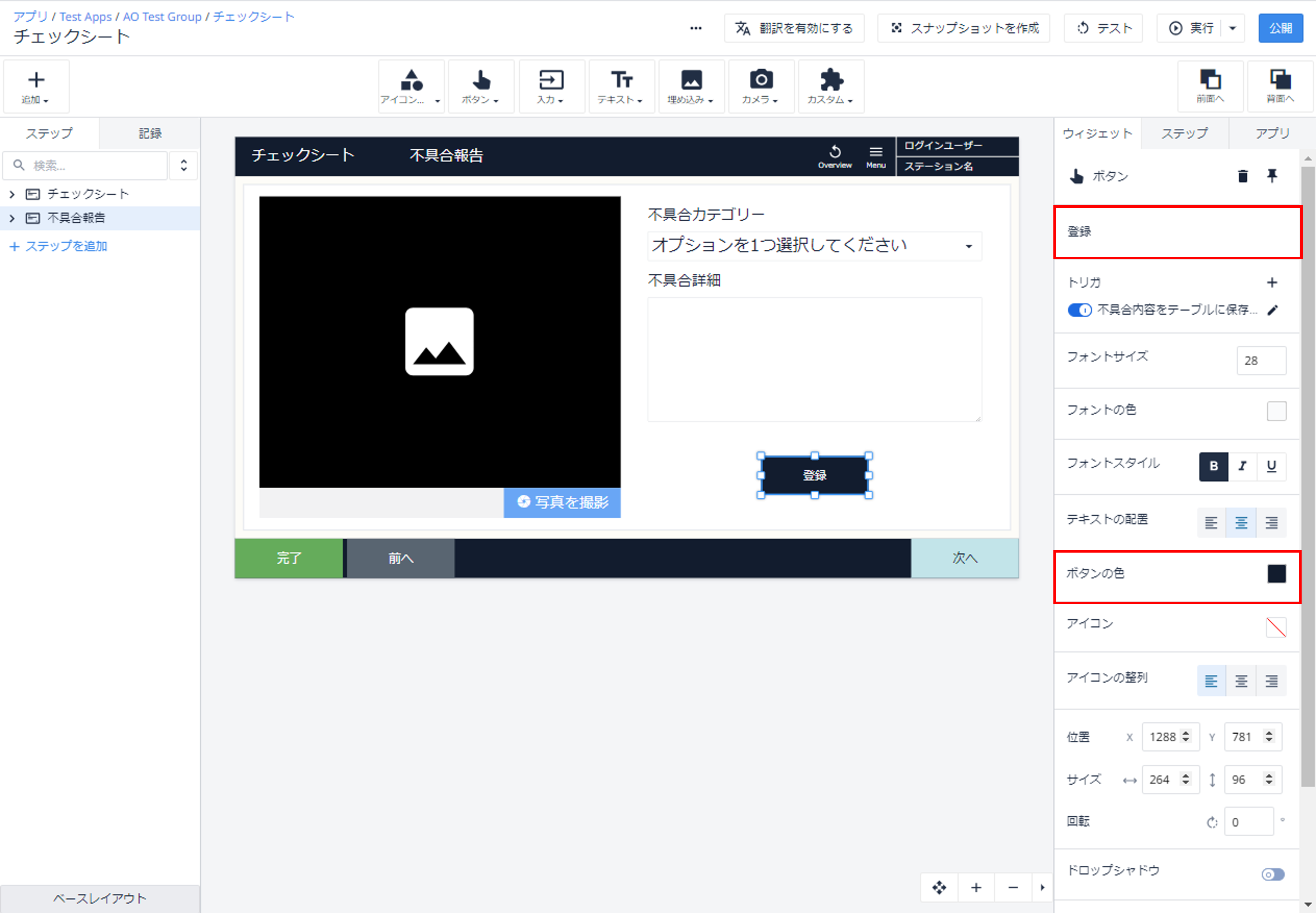Select the 登録 button on canvas
1316x913 pixels.
point(814,475)
